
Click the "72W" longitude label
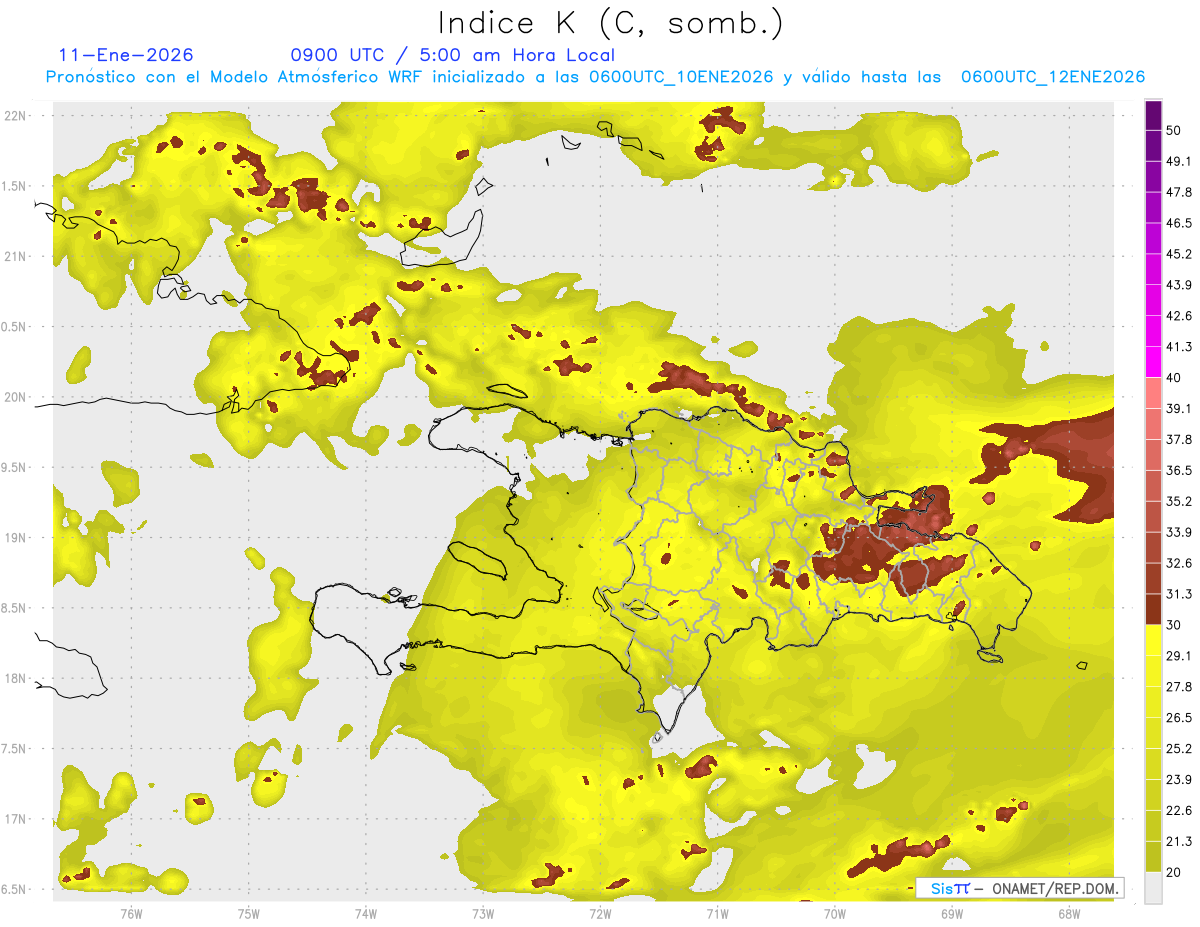(x=600, y=914)
